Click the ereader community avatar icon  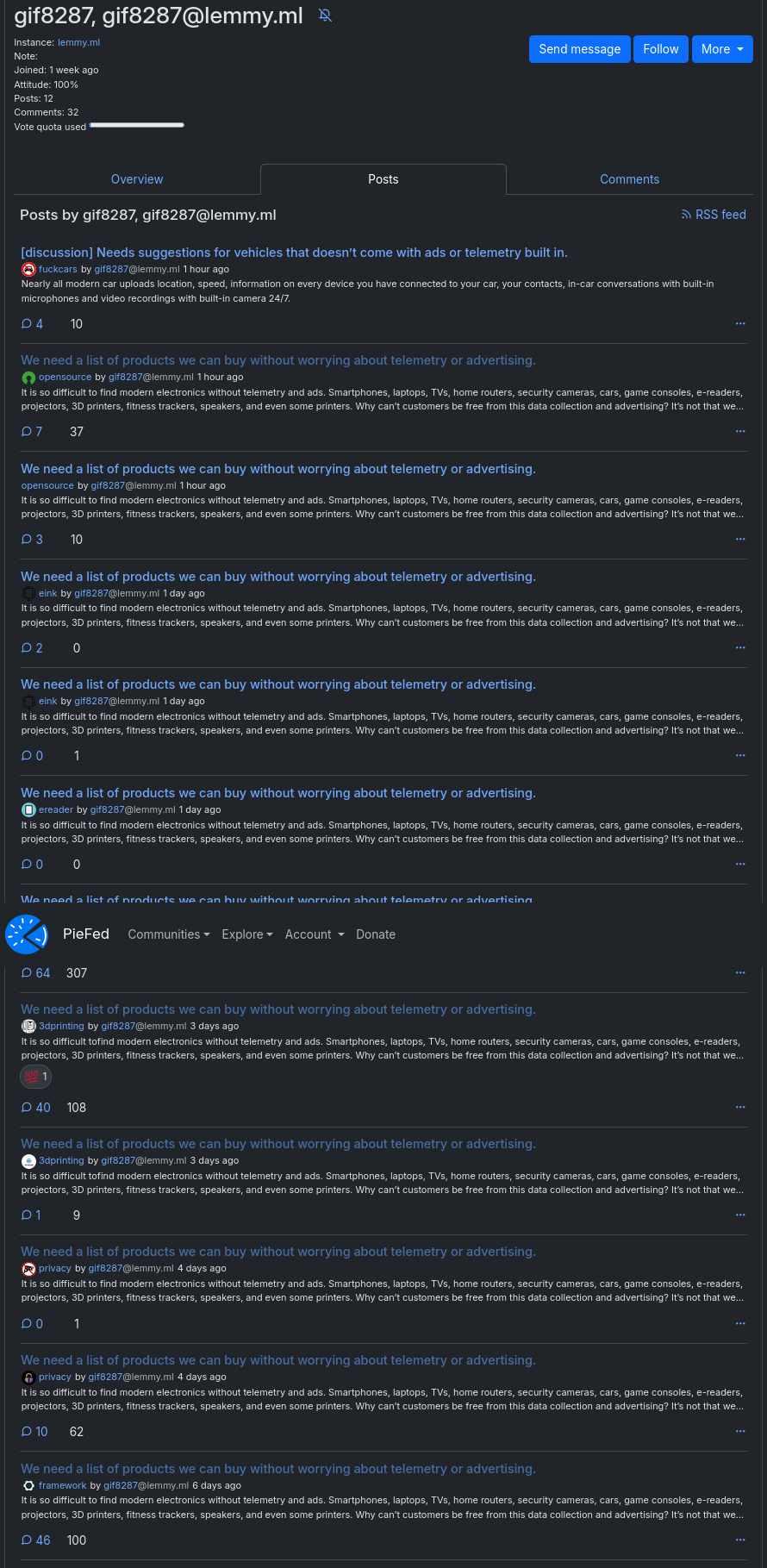click(28, 810)
